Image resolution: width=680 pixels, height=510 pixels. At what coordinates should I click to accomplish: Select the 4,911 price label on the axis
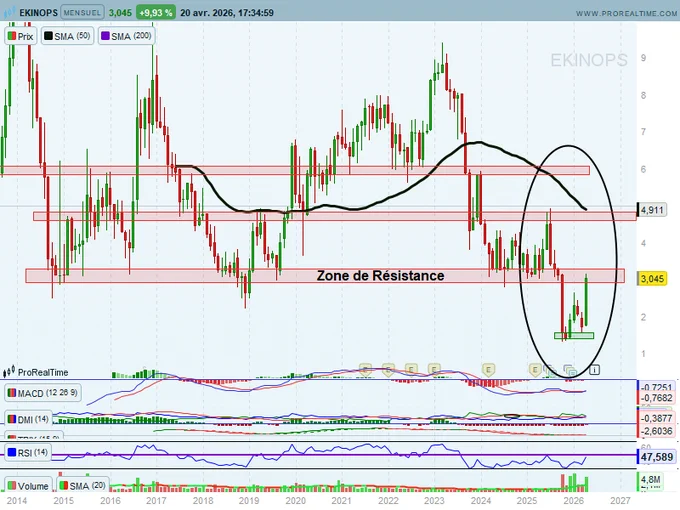pos(652,210)
